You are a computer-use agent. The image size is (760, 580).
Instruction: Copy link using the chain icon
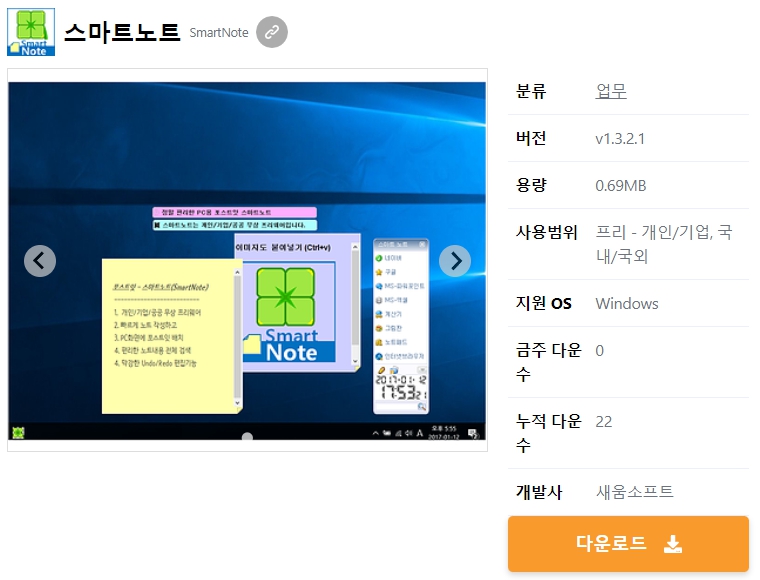point(272,32)
